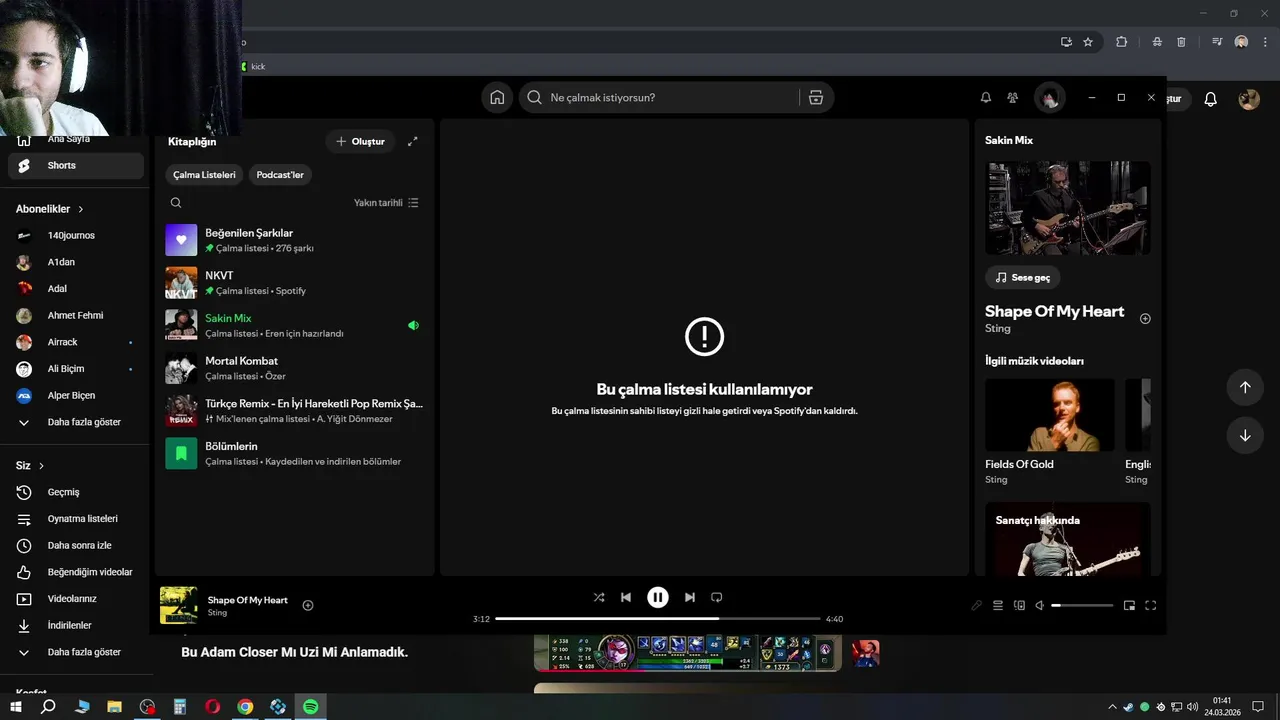Open YouTube Shorts in sidebar
This screenshot has width=1280, height=720.
76,166
